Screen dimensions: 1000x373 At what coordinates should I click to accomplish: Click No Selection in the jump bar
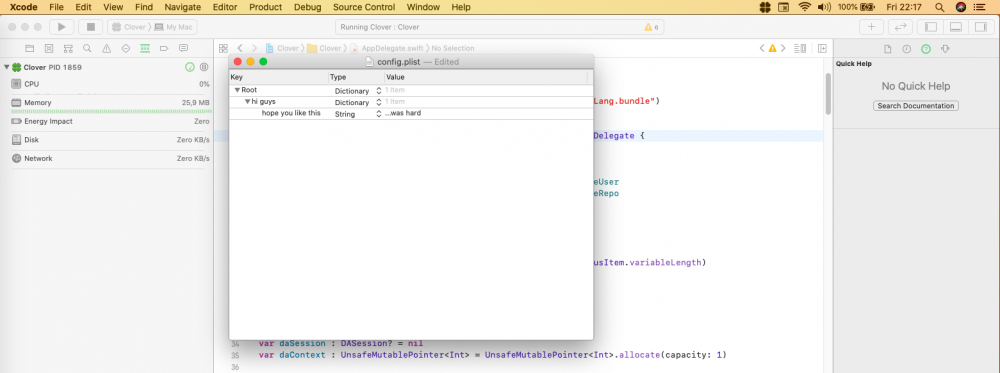click(x=453, y=48)
